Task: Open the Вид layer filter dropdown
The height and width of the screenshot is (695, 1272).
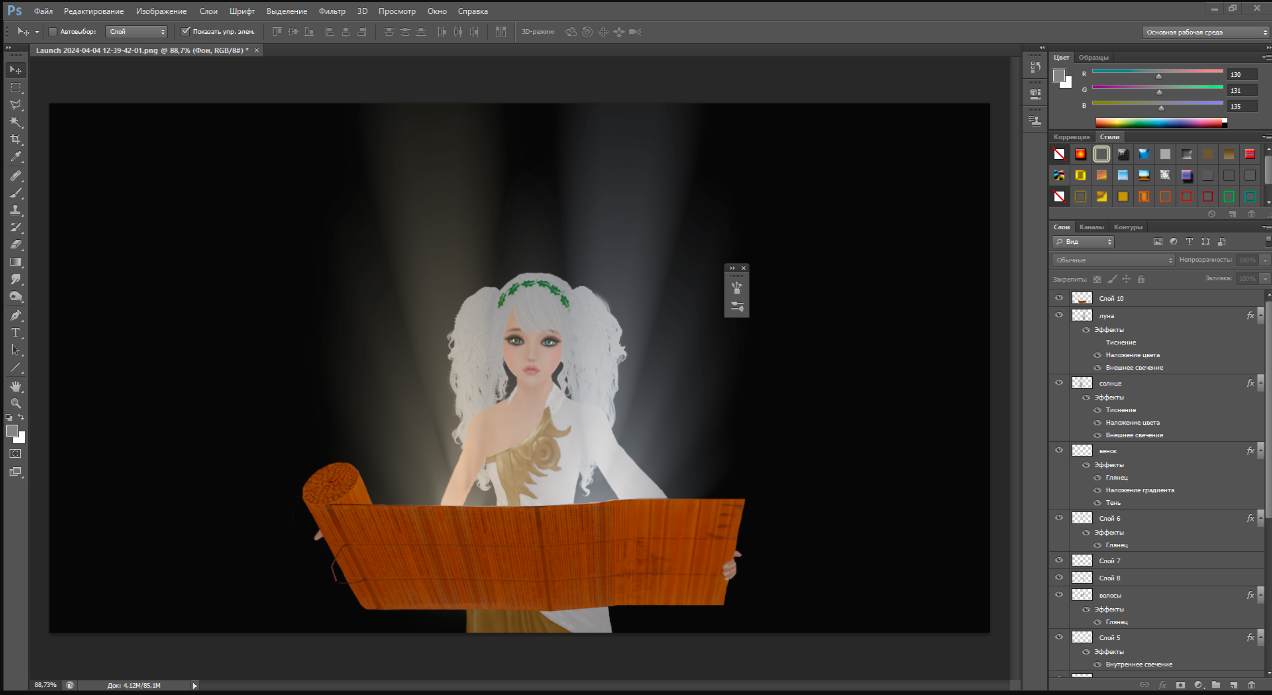Action: 1083,242
